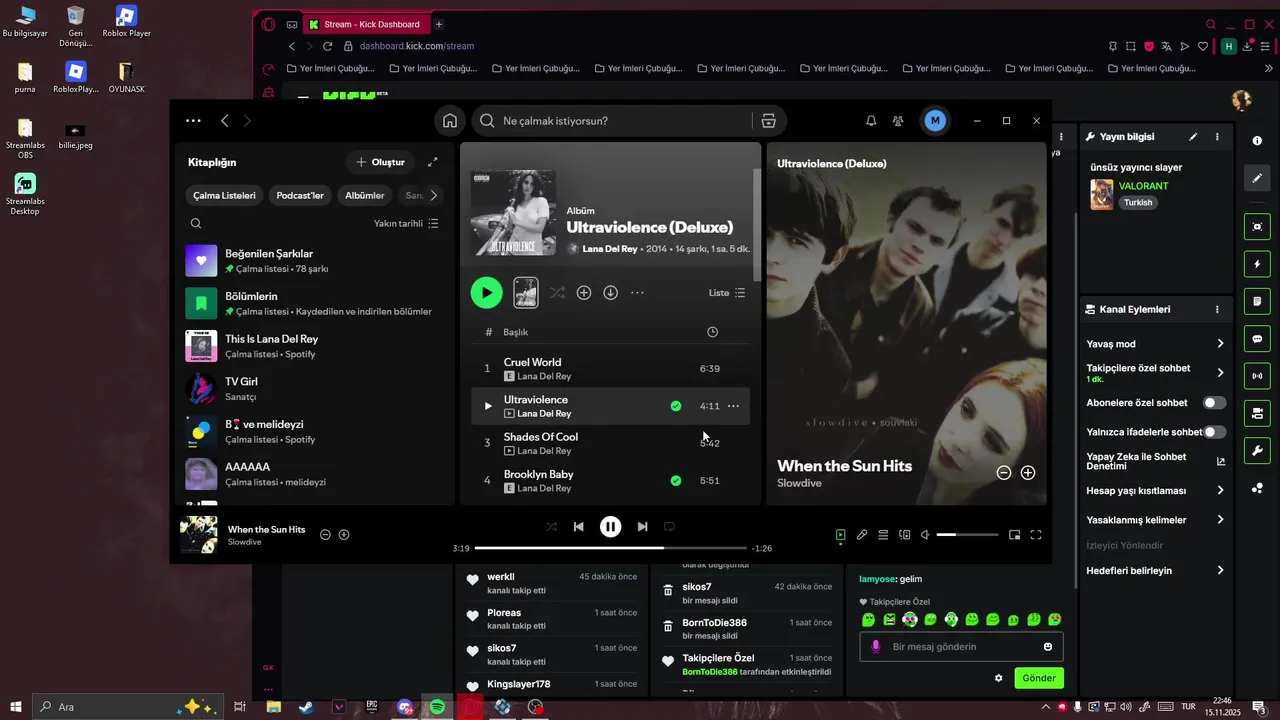Image resolution: width=1280 pixels, height=720 pixels.
Task: Toggle shuffle in player bar
Action: click(551, 527)
